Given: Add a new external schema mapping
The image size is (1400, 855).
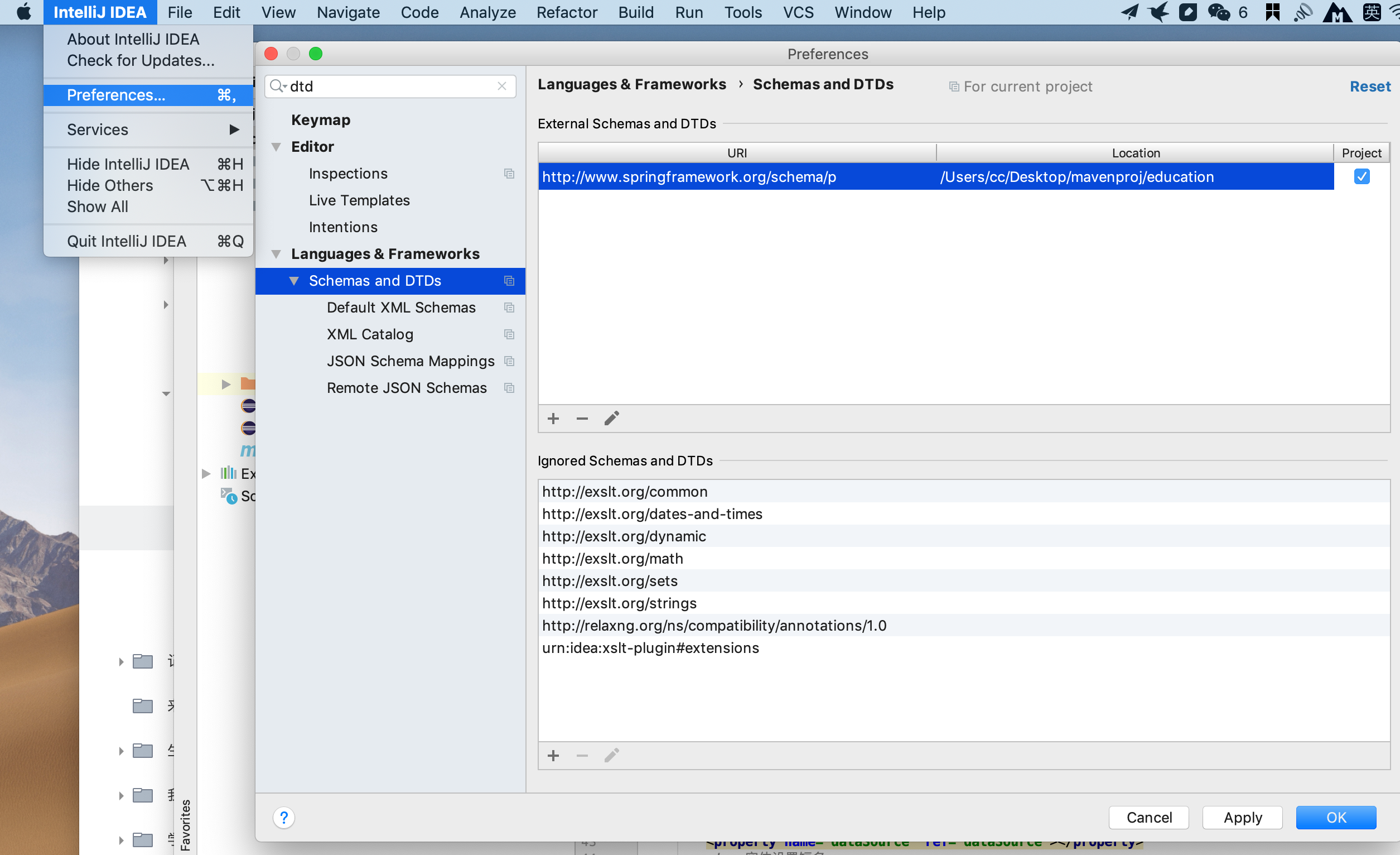Looking at the screenshot, I should click(x=553, y=419).
